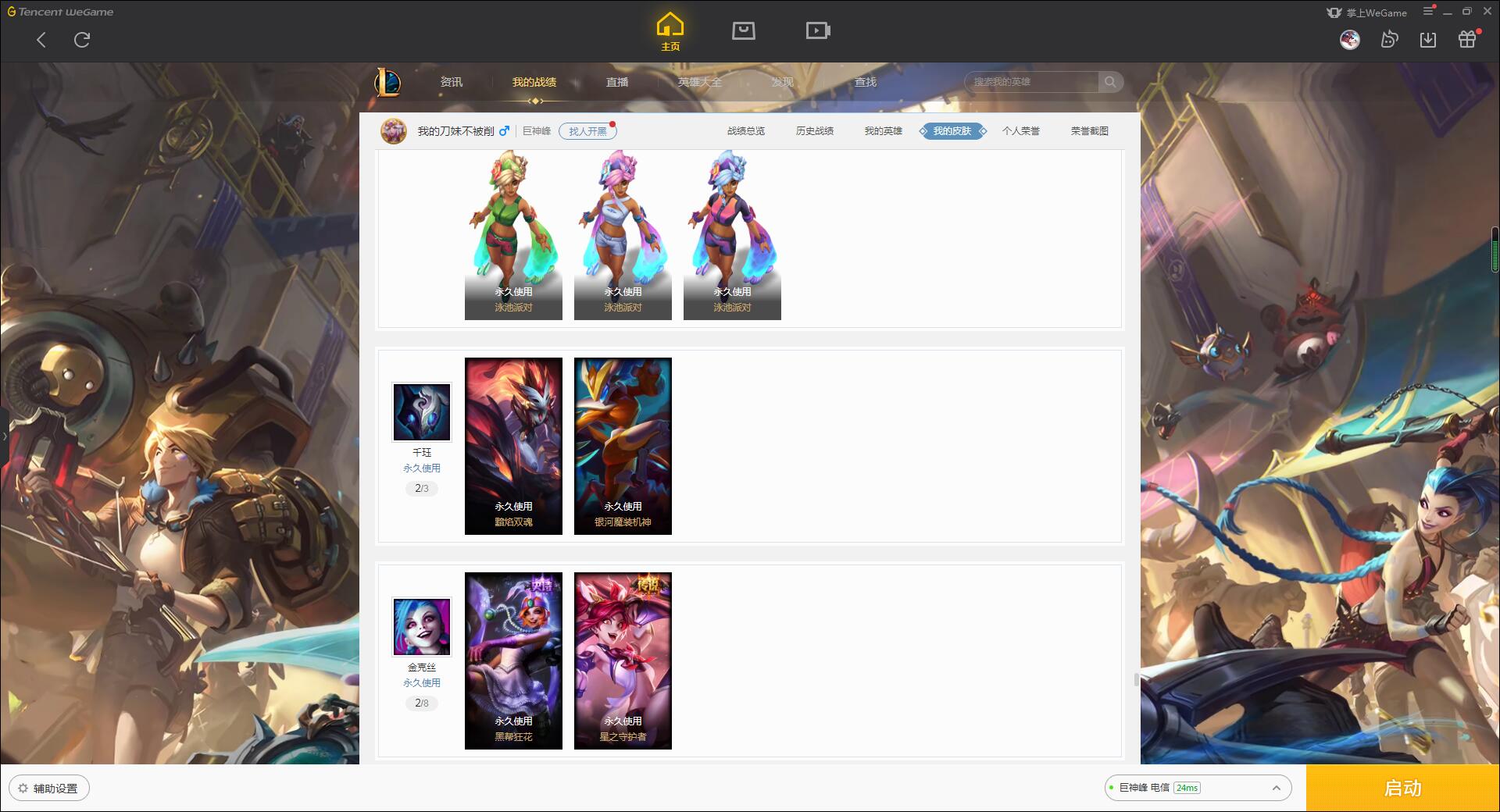1500x812 pixels.
Task: Open the 荣誉截图 sub-tab
Action: tap(1090, 131)
